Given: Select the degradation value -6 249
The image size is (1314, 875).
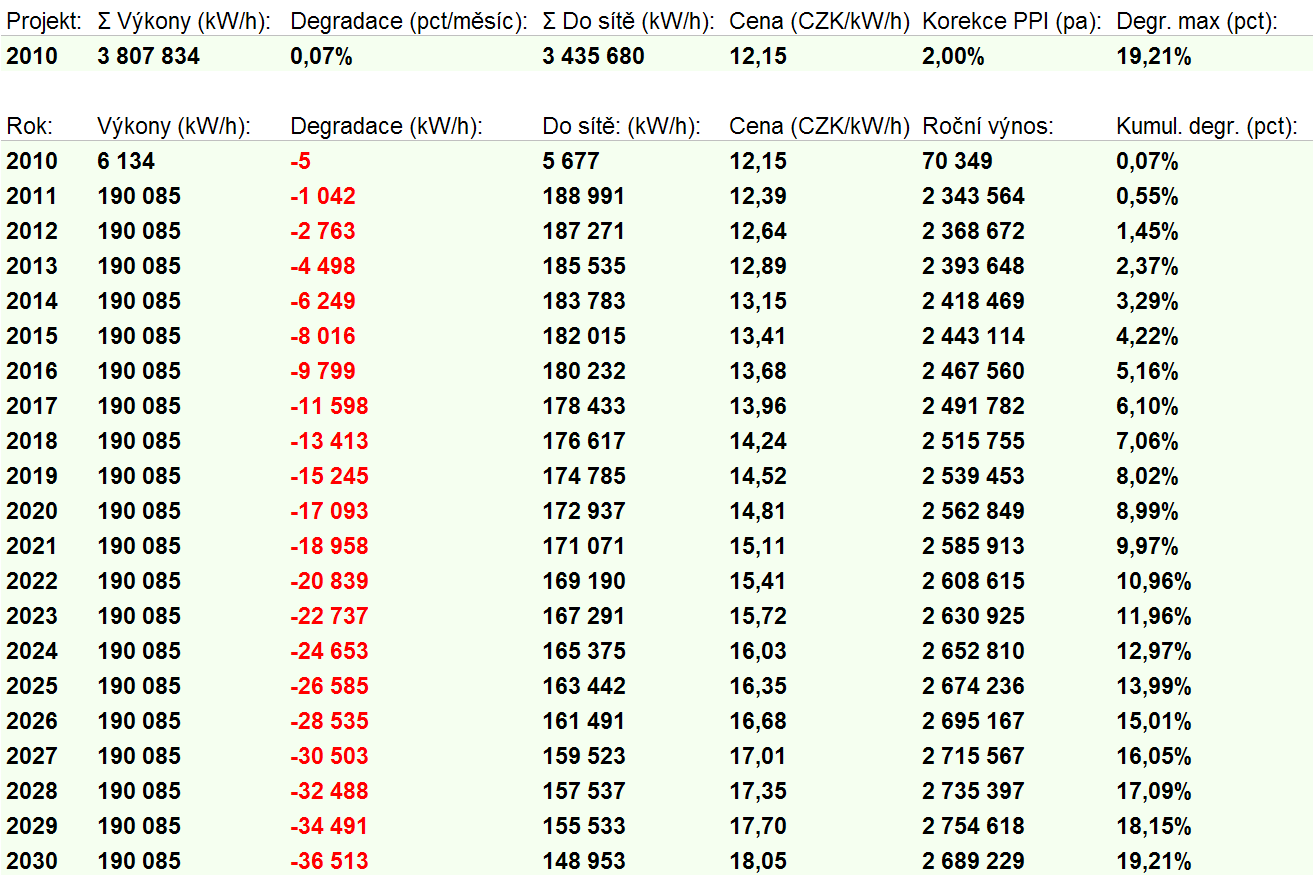Looking at the screenshot, I should coord(322,302).
